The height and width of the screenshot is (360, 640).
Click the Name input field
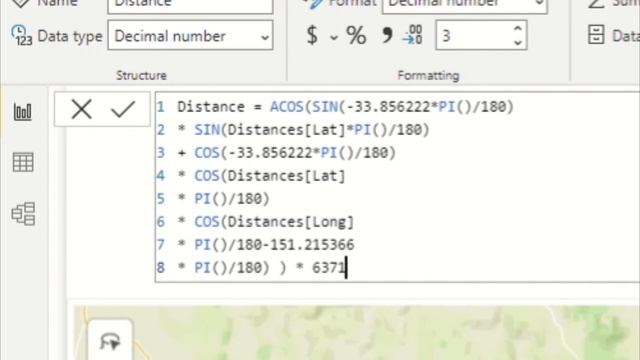click(190, 6)
